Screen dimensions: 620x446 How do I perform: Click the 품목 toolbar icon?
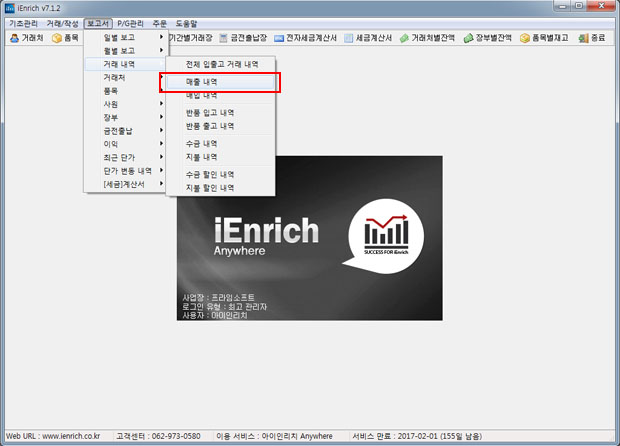[x=65, y=38]
